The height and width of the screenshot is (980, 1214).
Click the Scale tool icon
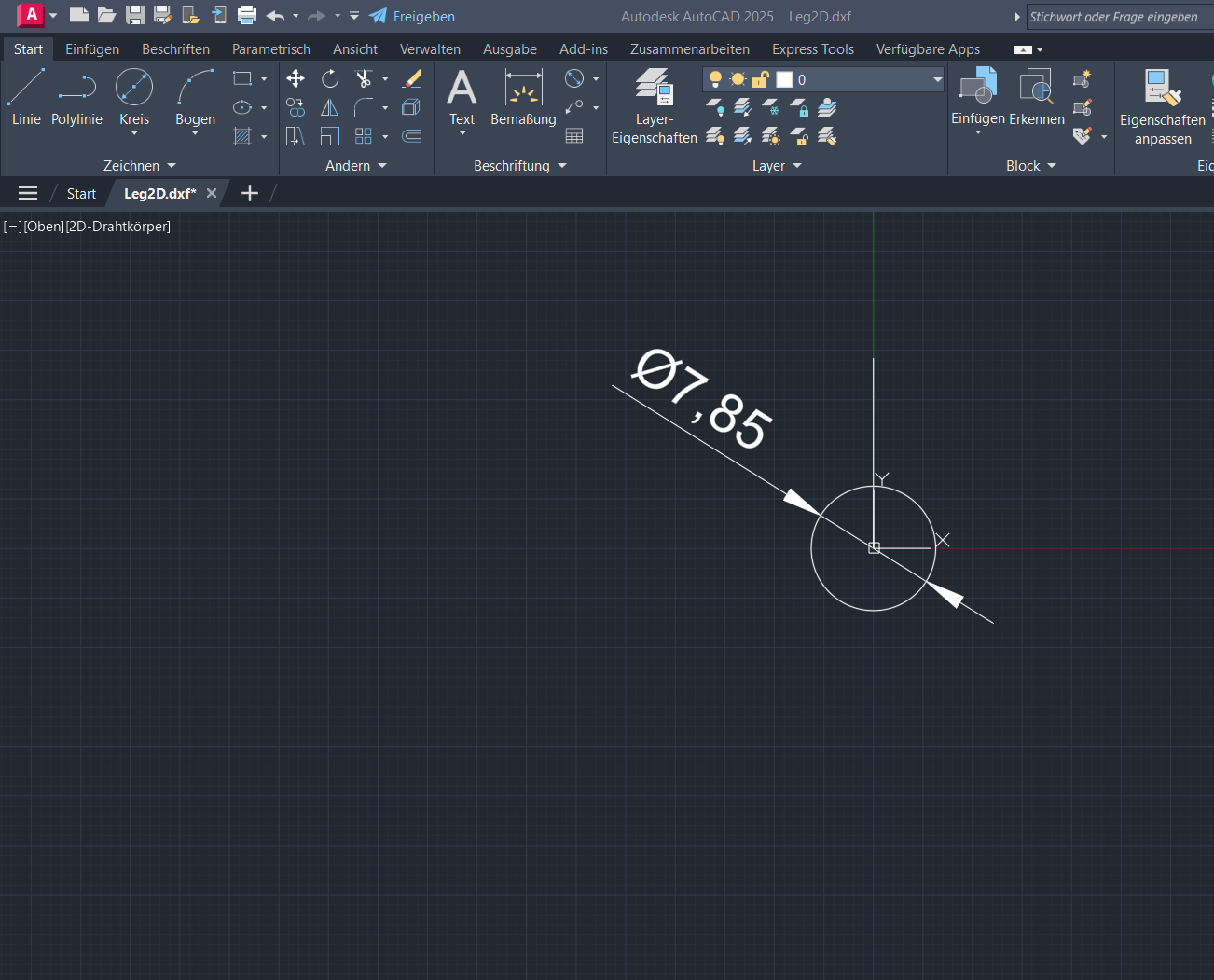click(330, 136)
